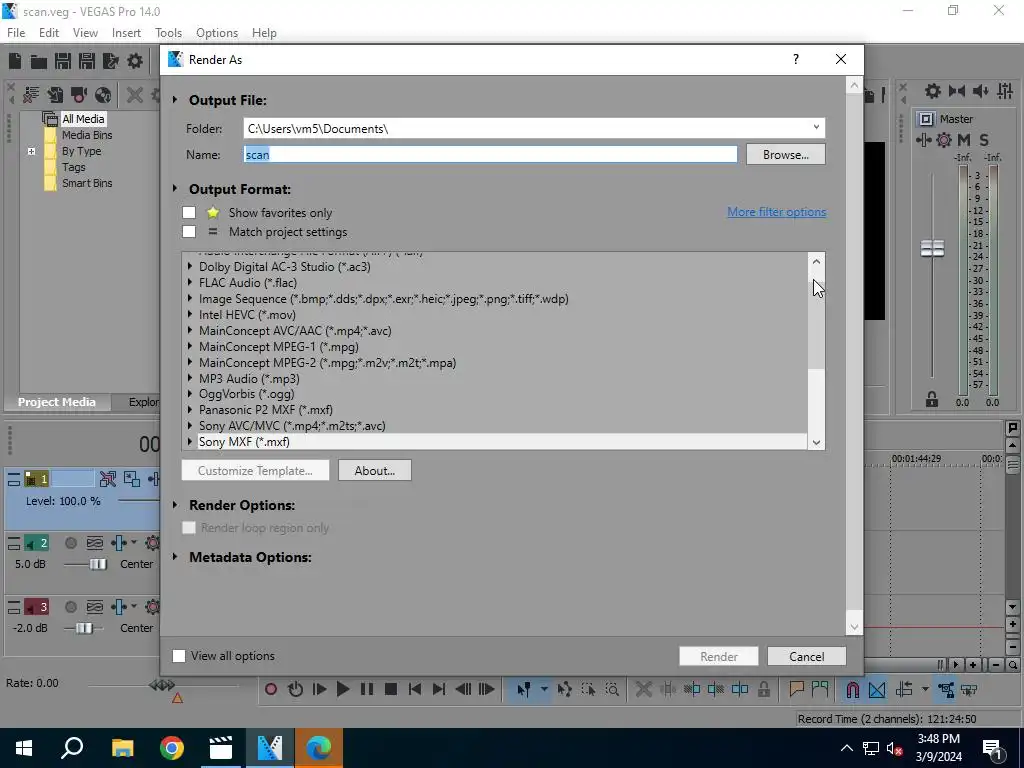Click the Capture Video icon in Project Media panel
The height and width of the screenshot is (768, 1024).
79,95
